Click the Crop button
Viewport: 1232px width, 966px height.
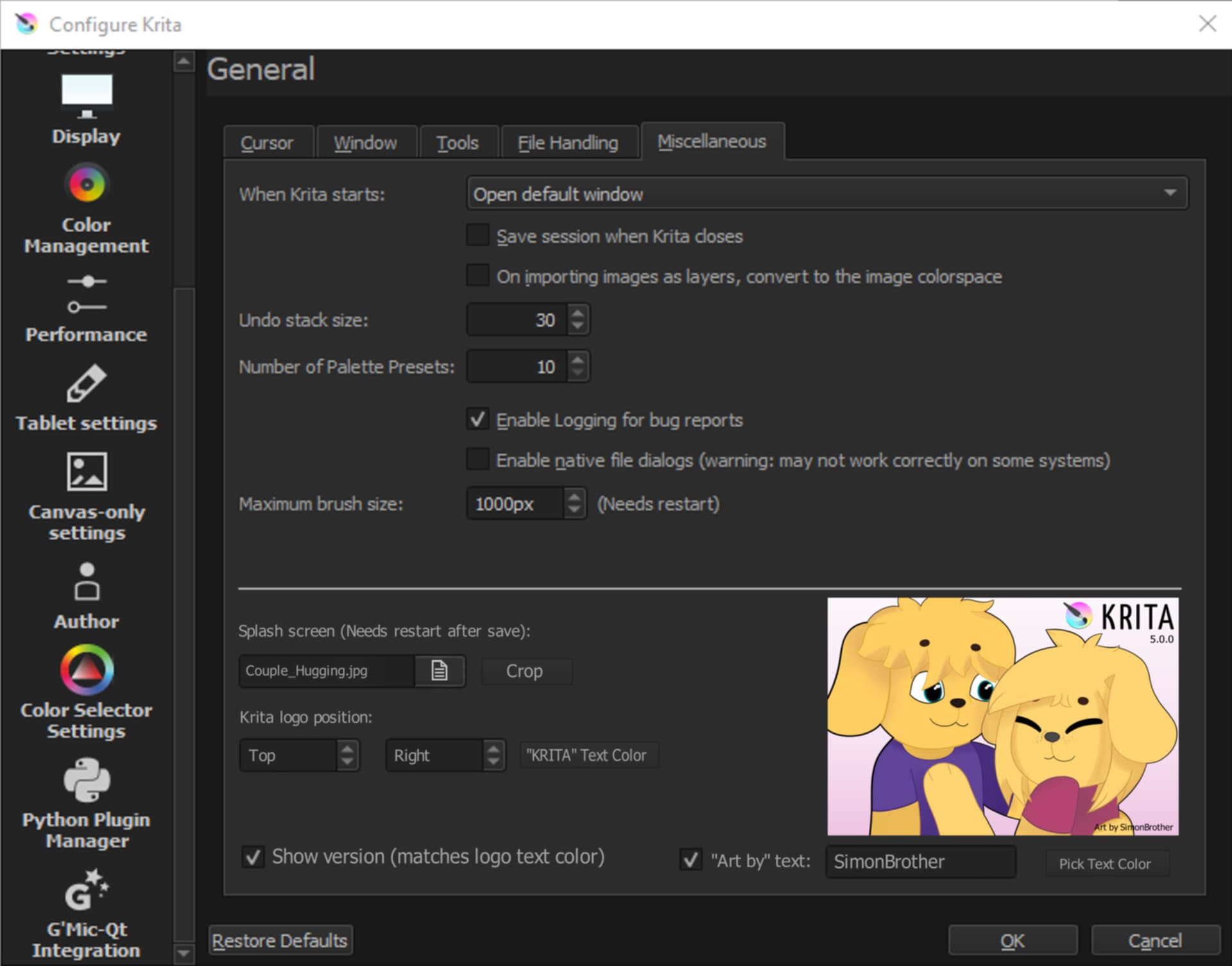[525, 671]
